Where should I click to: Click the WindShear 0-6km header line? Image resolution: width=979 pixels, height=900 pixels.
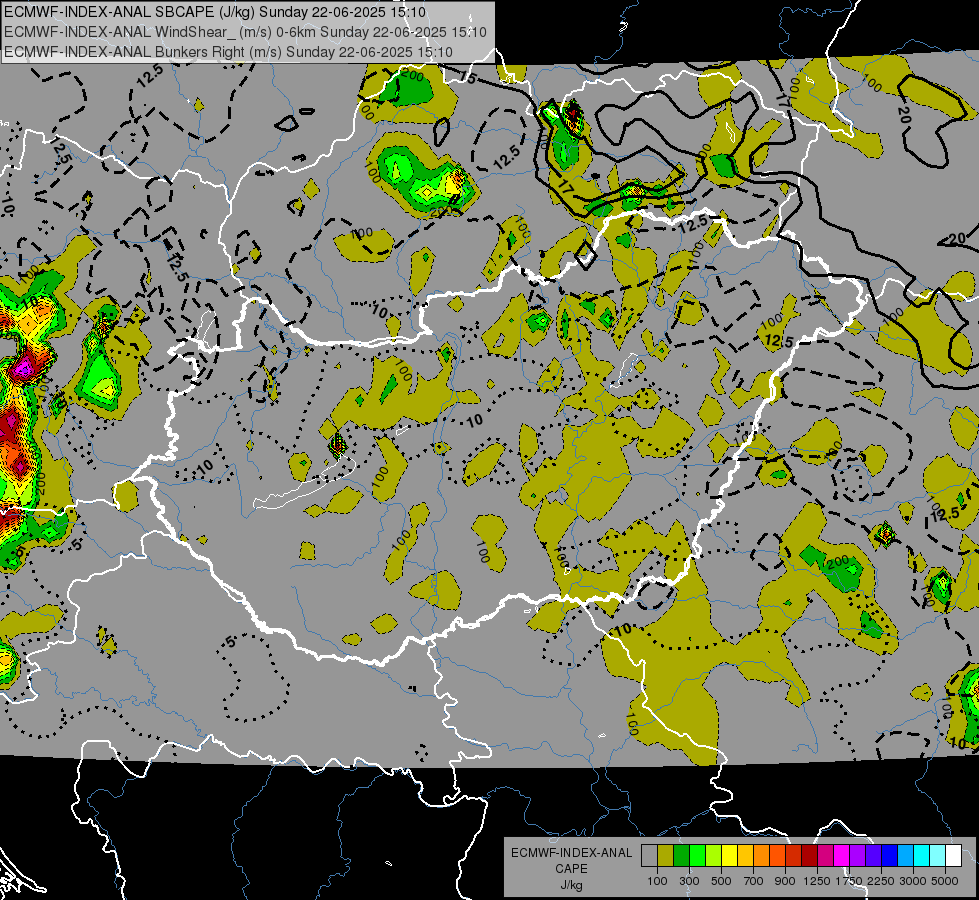(245, 32)
